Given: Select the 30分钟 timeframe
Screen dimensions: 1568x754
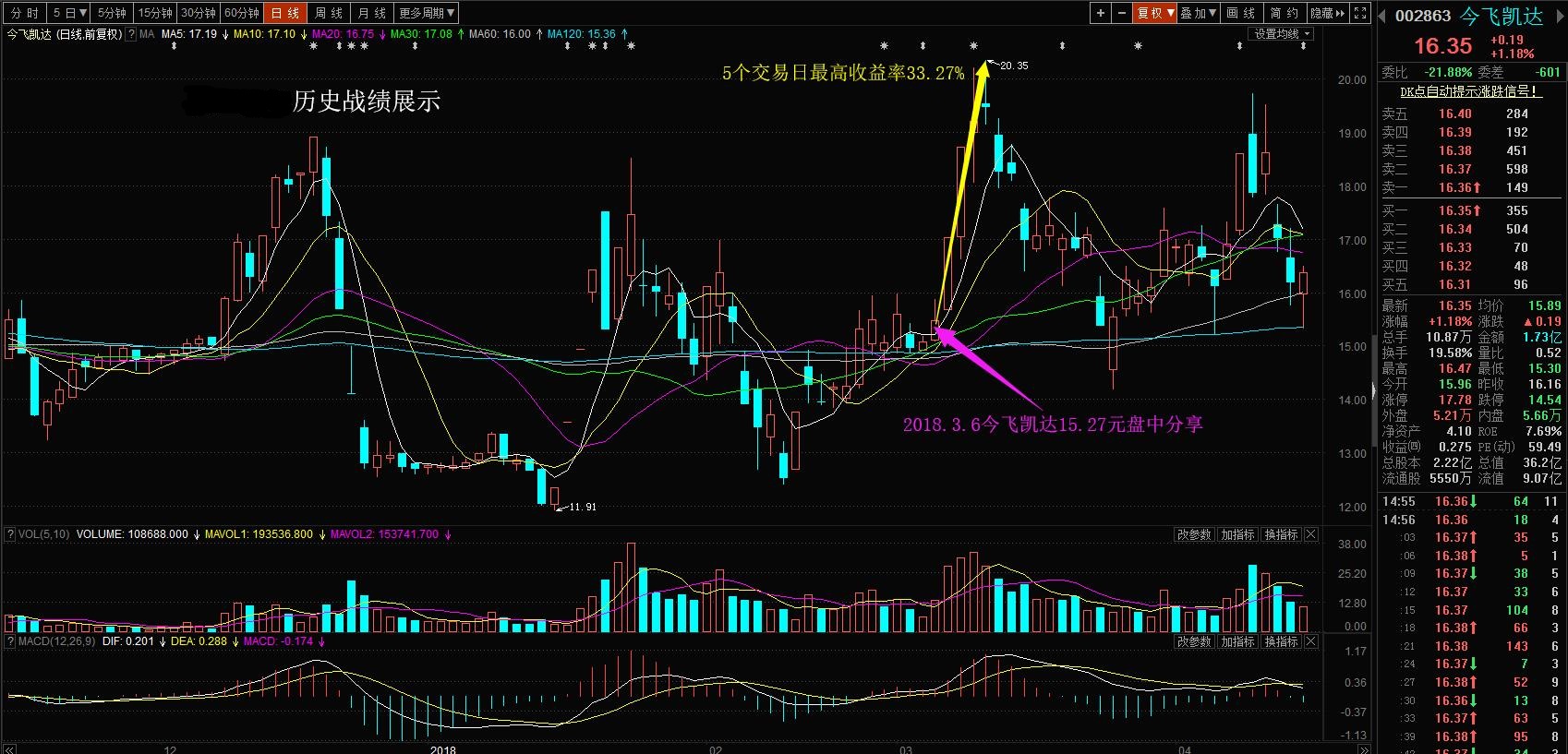Looking at the screenshot, I should click(198, 13).
